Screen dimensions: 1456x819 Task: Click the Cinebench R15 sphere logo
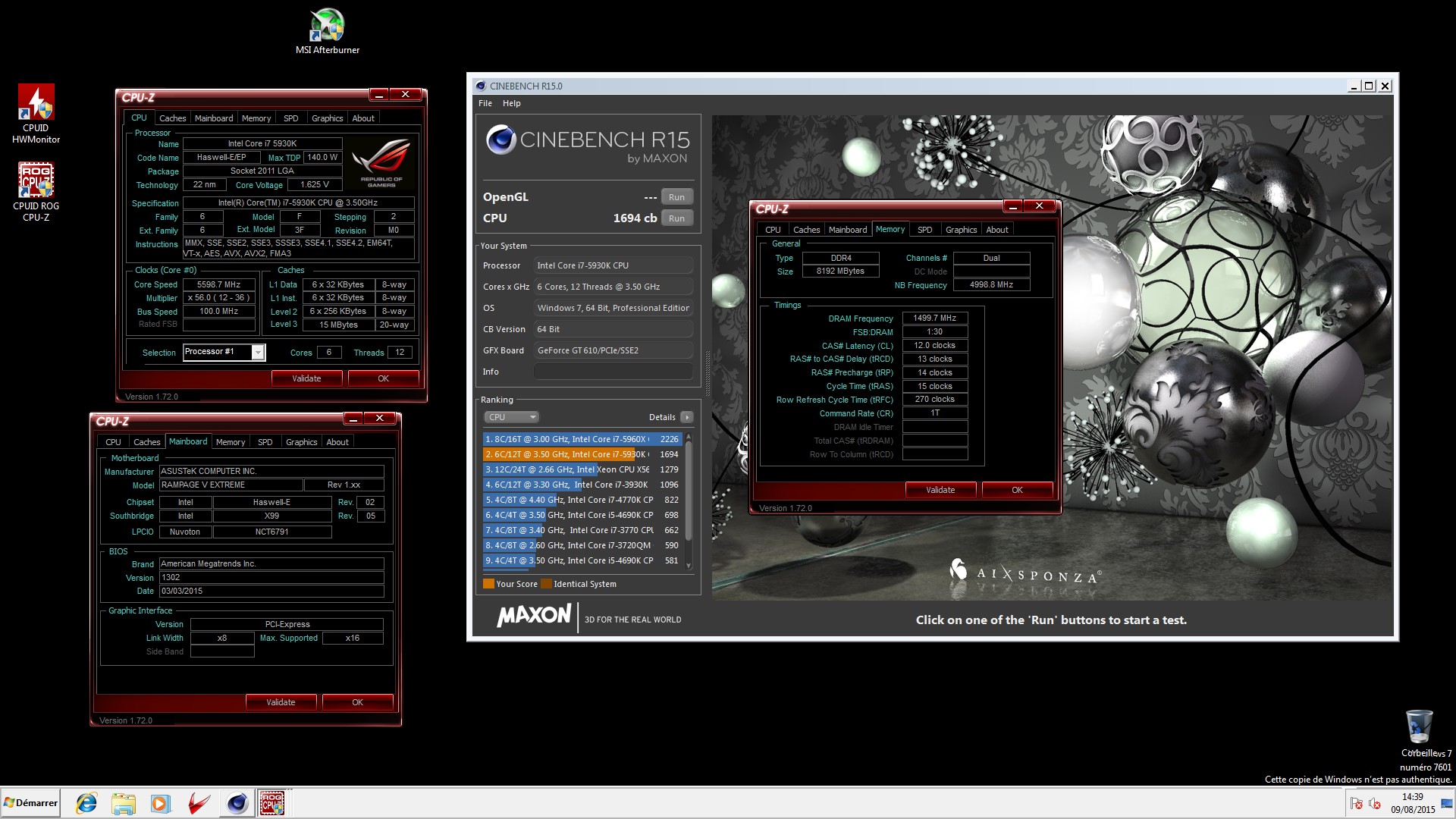click(x=500, y=140)
